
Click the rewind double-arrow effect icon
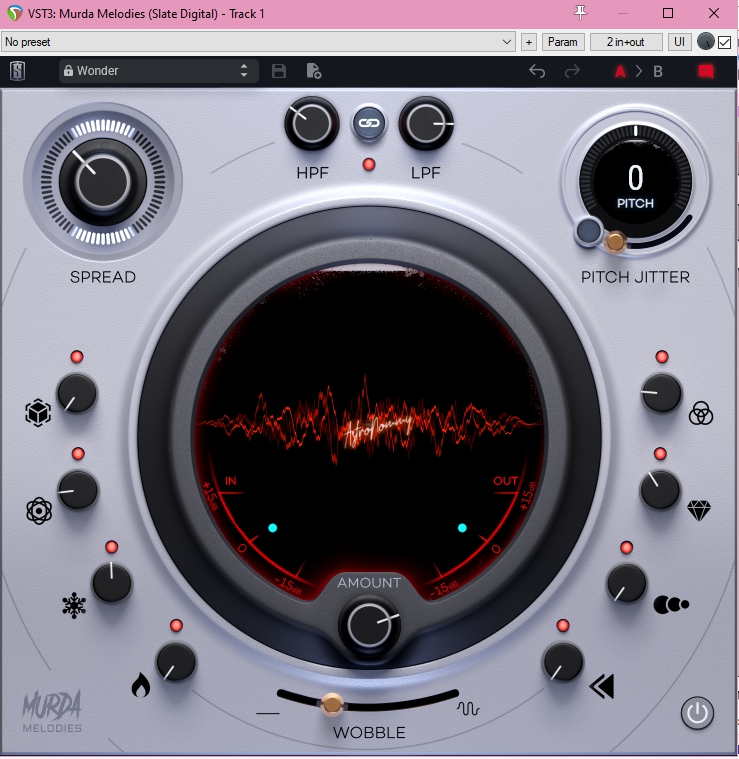pos(602,686)
